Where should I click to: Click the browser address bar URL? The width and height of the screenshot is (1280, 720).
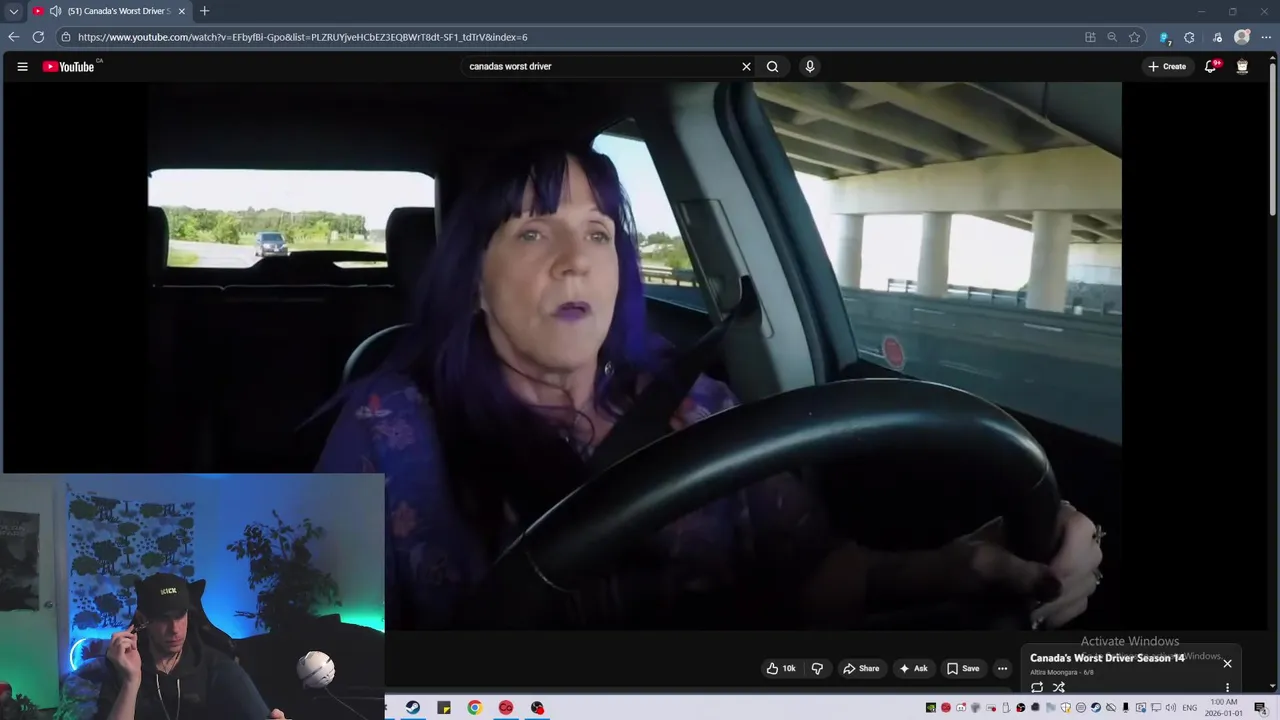(303, 37)
